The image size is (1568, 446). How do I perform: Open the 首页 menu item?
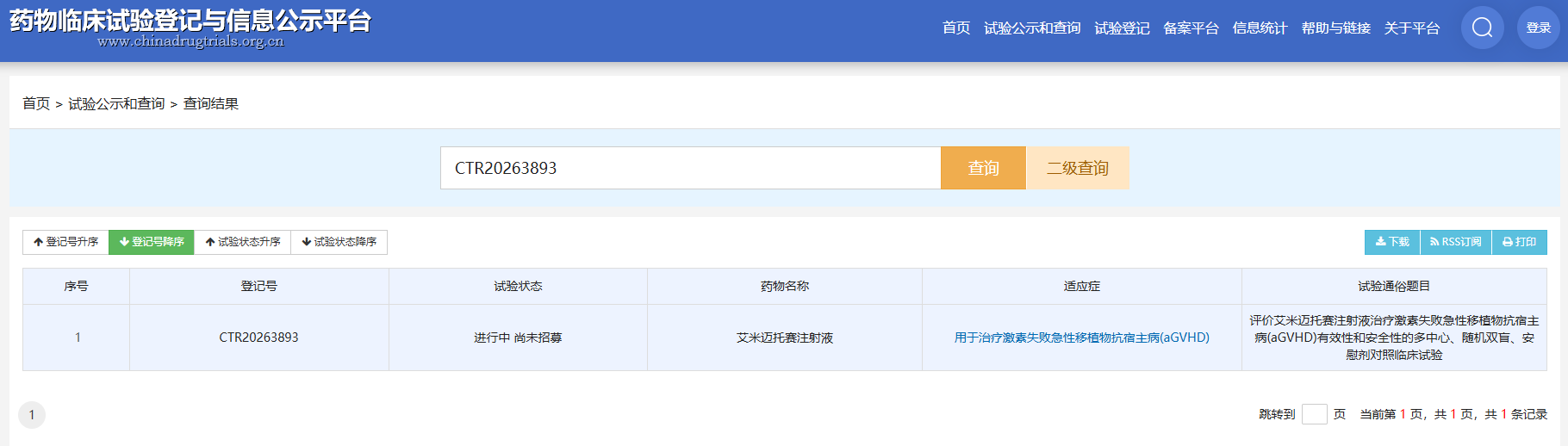(956, 28)
